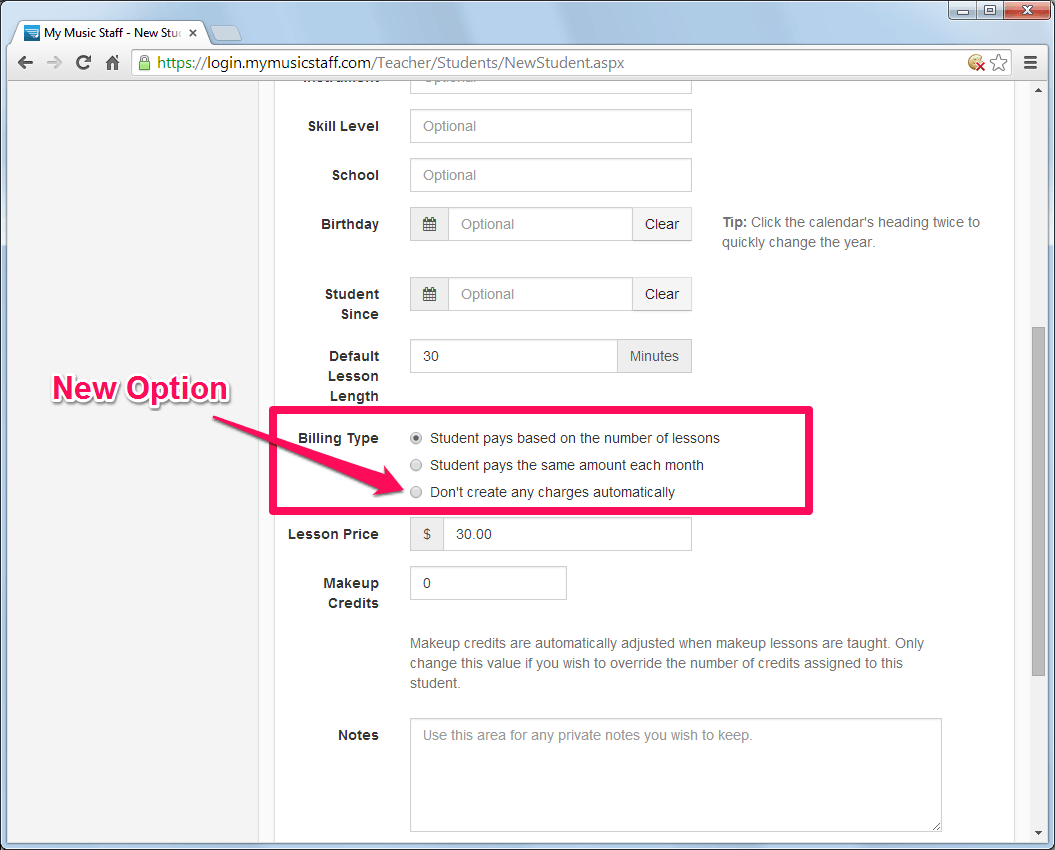Click the scrollbar down arrow
This screenshot has height=850, width=1055.
point(1038,833)
